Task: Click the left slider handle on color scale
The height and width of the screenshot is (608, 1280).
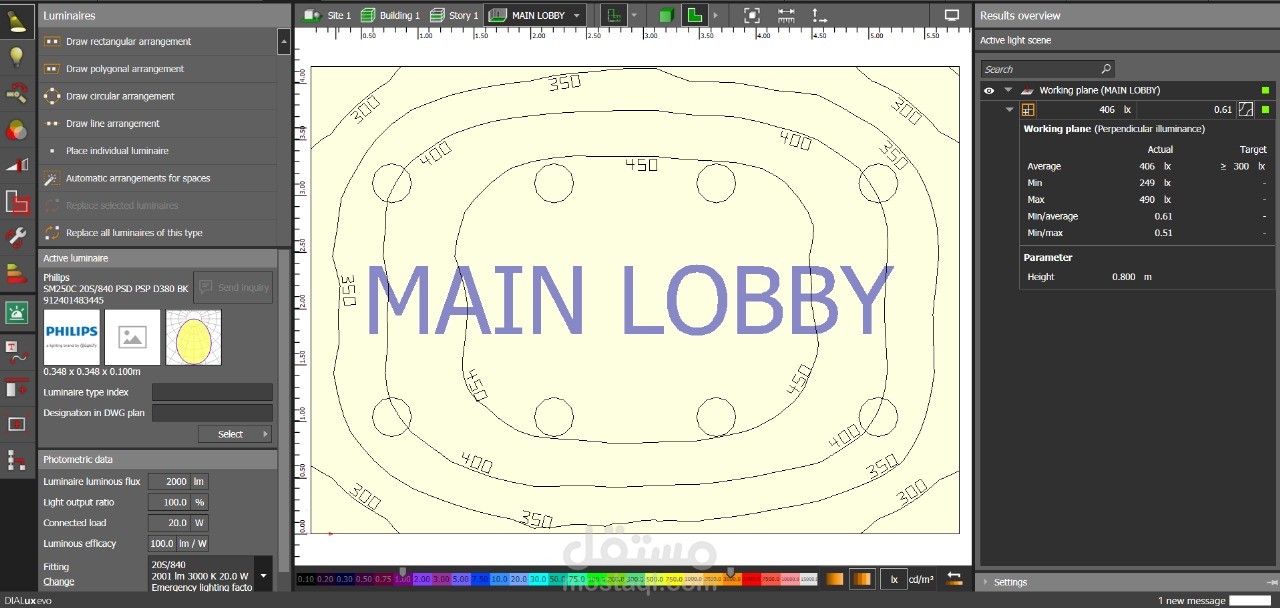Action: [x=403, y=573]
